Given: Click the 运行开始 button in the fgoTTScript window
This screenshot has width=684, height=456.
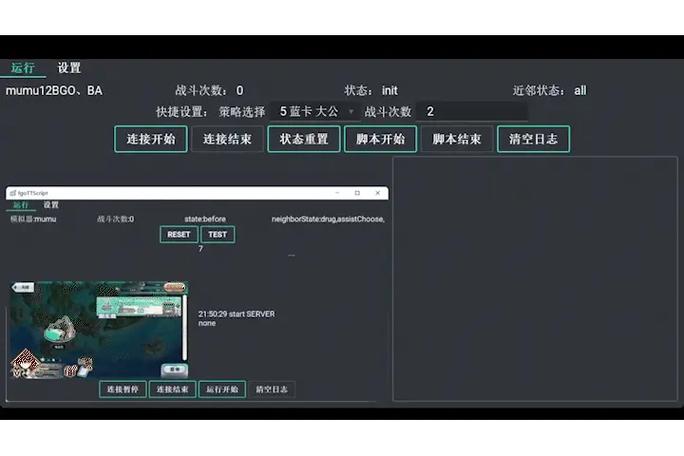Looking at the screenshot, I should 222,389.
